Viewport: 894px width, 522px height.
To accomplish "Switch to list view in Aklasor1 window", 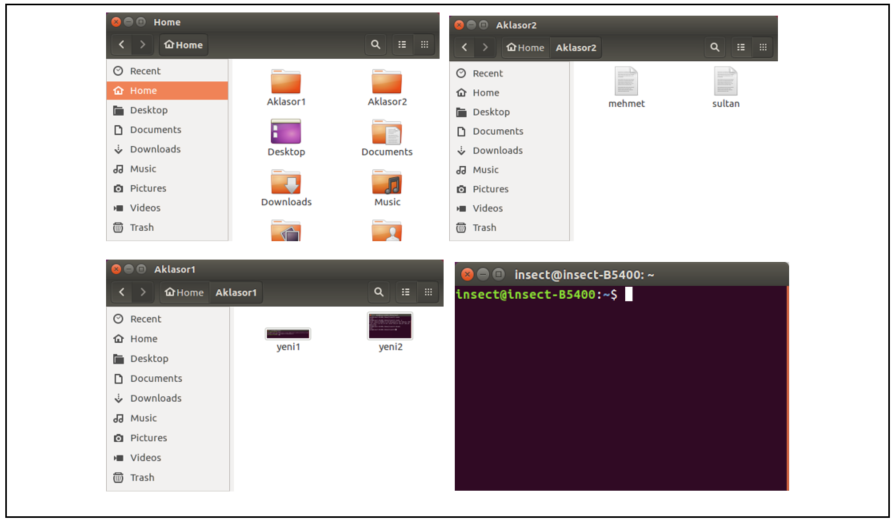I will (x=405, y=292).
